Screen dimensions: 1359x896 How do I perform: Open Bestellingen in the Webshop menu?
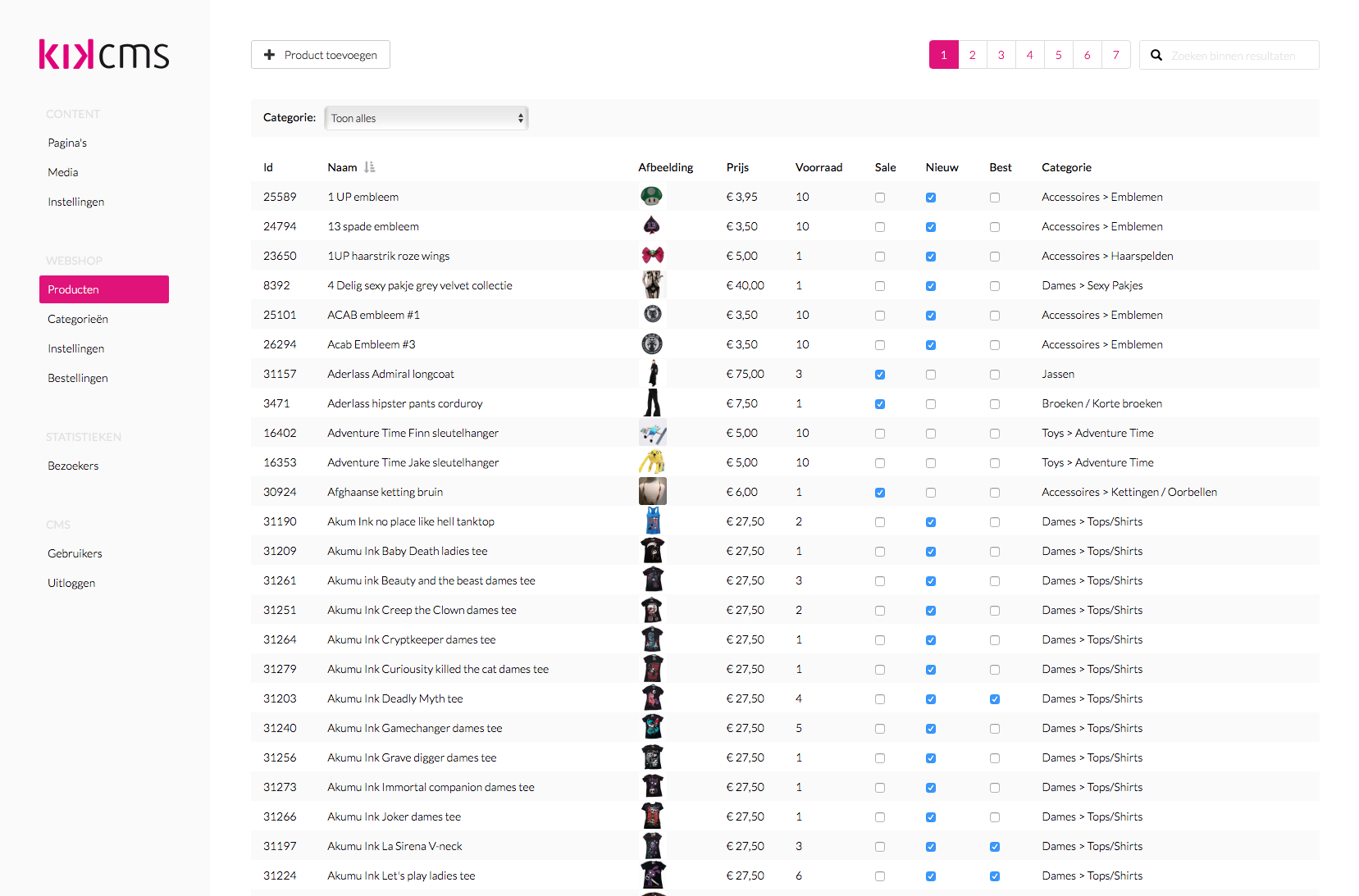[x=77, y=377]
